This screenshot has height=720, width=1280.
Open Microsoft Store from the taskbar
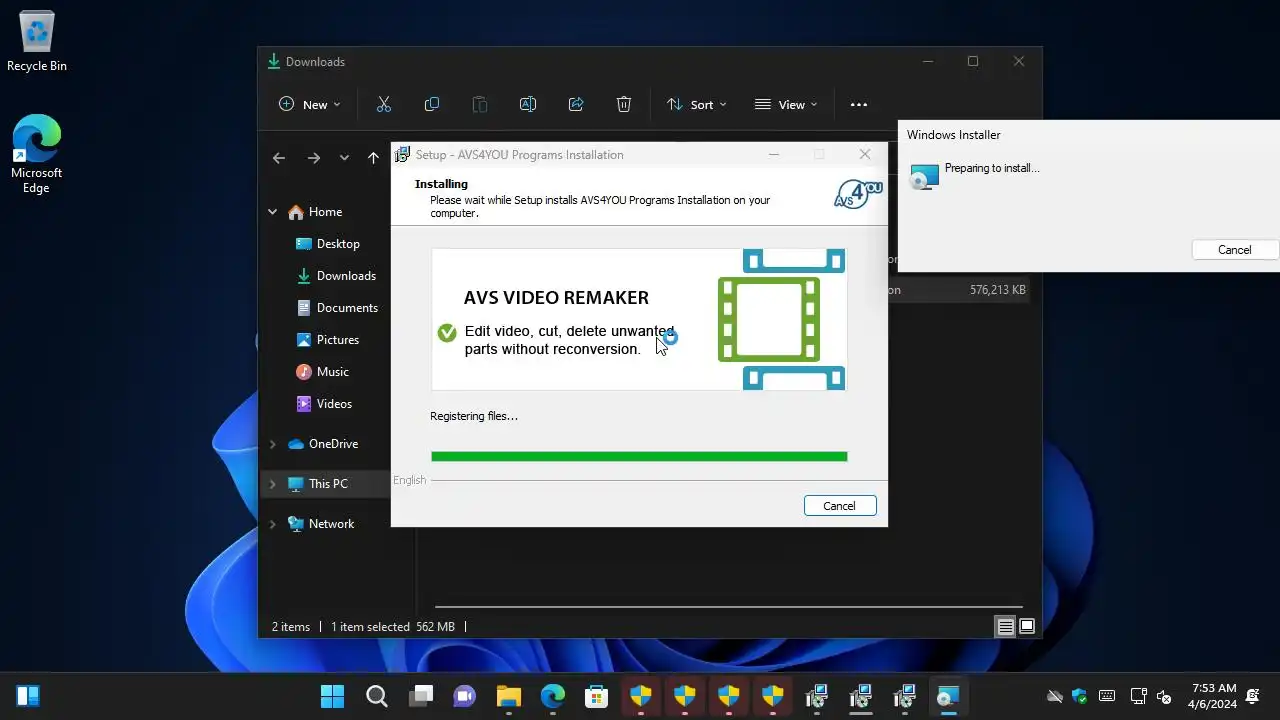point(597,696)
